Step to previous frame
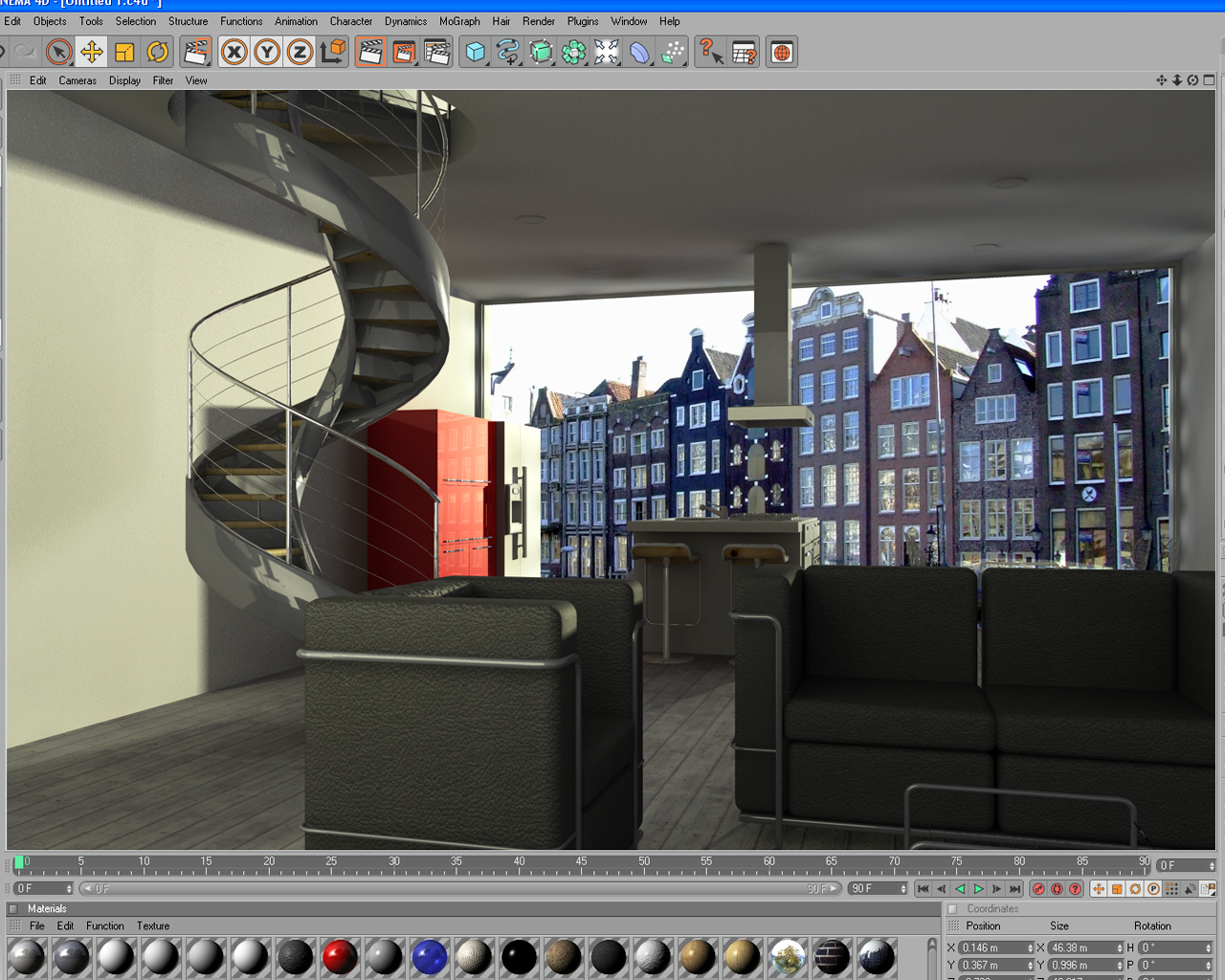The width and height of the screenshot is (1225, 980). 942,889
